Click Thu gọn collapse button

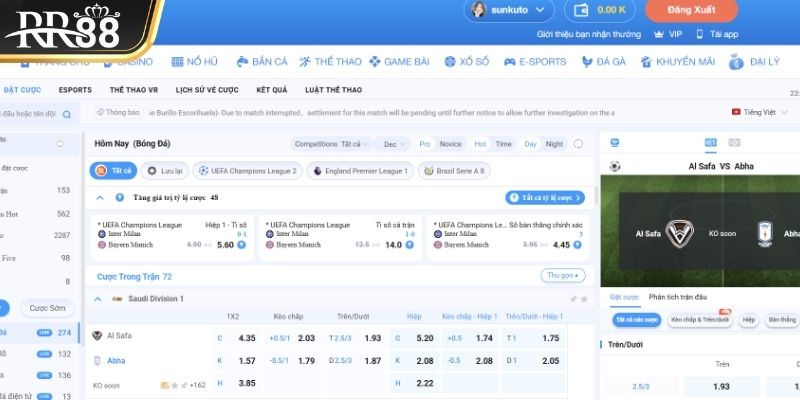563,276
